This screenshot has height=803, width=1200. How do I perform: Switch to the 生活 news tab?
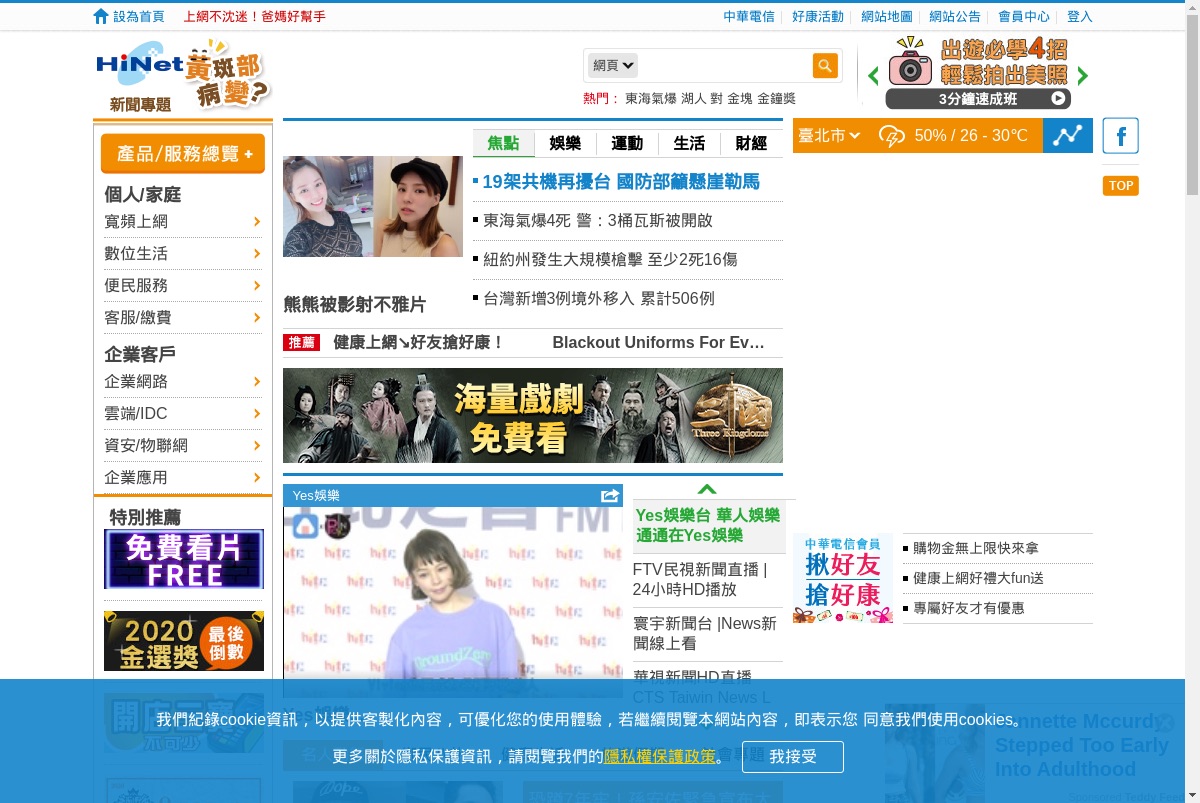(689, 143)
